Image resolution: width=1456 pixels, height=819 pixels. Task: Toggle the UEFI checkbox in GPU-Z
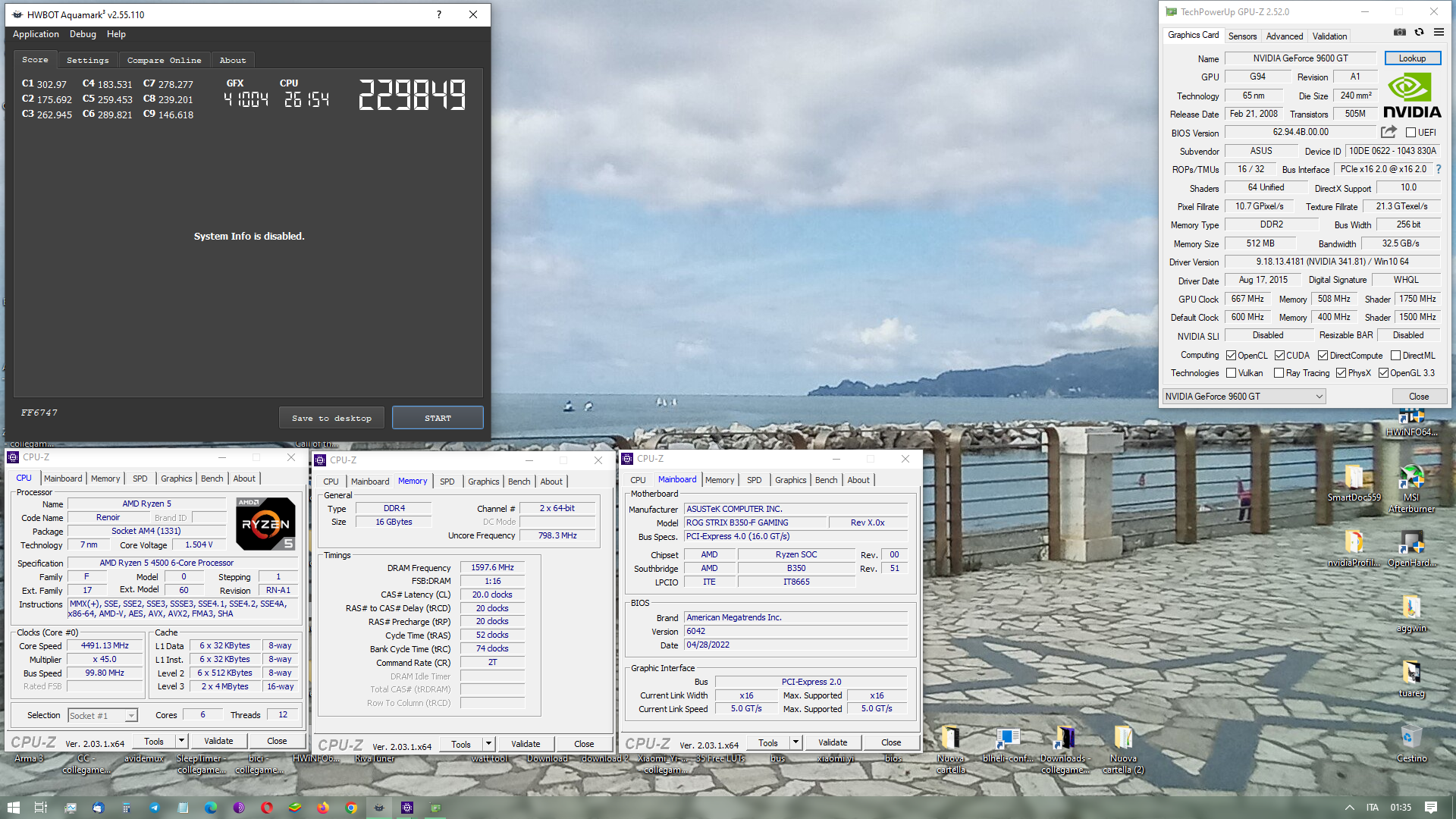pos(1410,133)
